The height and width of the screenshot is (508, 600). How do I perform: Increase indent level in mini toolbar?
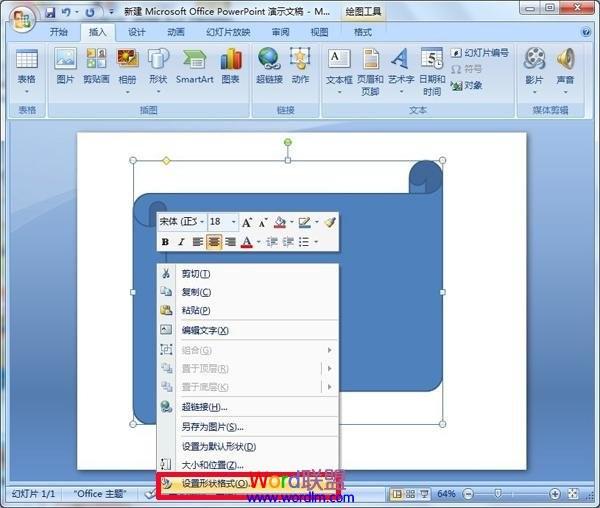pos(288,242)
